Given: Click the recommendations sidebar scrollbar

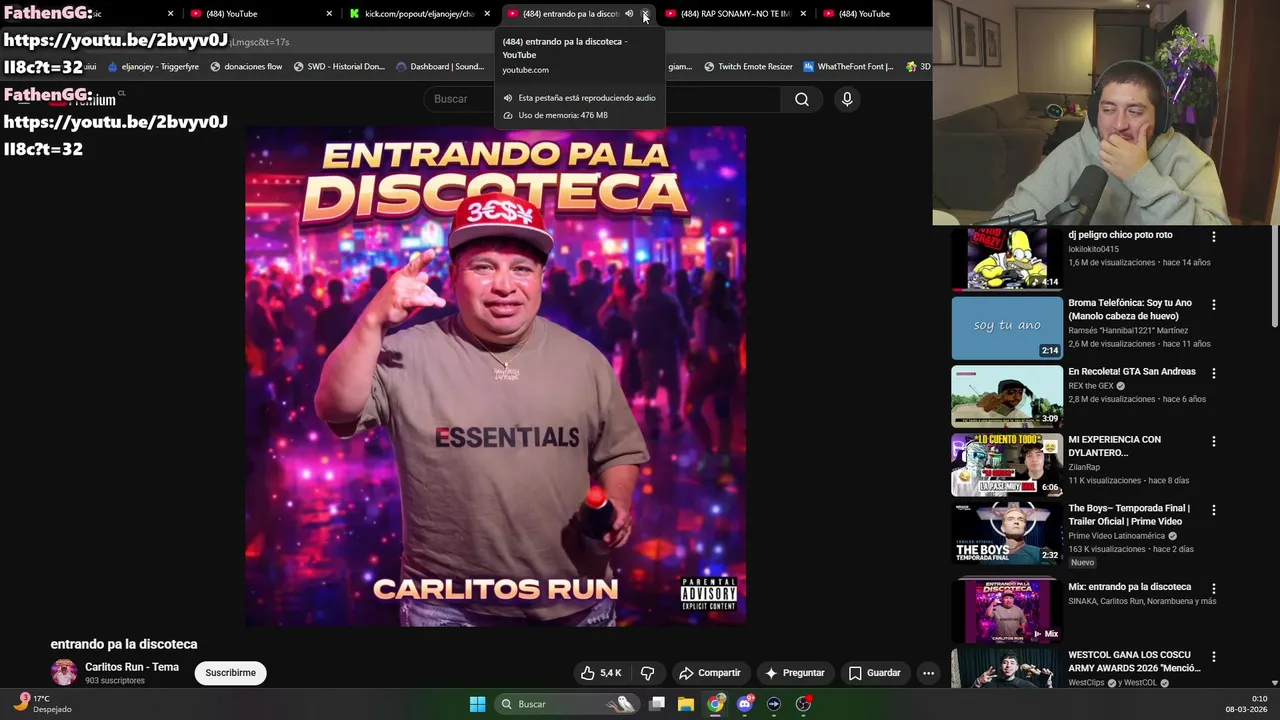Looking at the screenshot, I should pos(1274,278).
